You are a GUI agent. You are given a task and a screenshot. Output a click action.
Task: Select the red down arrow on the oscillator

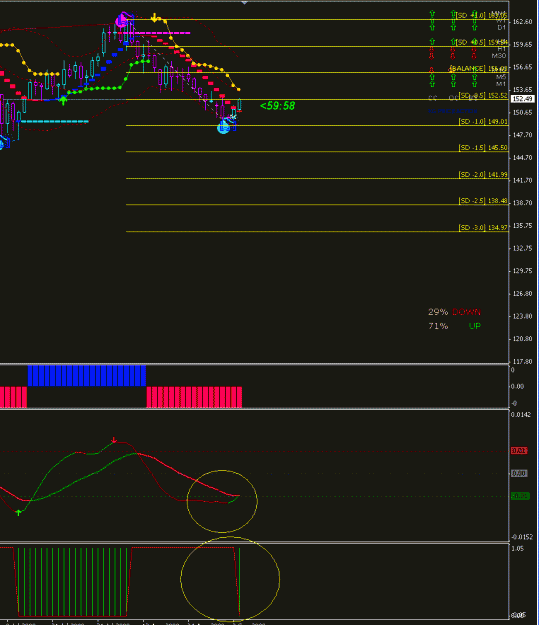tap(114, 440)
